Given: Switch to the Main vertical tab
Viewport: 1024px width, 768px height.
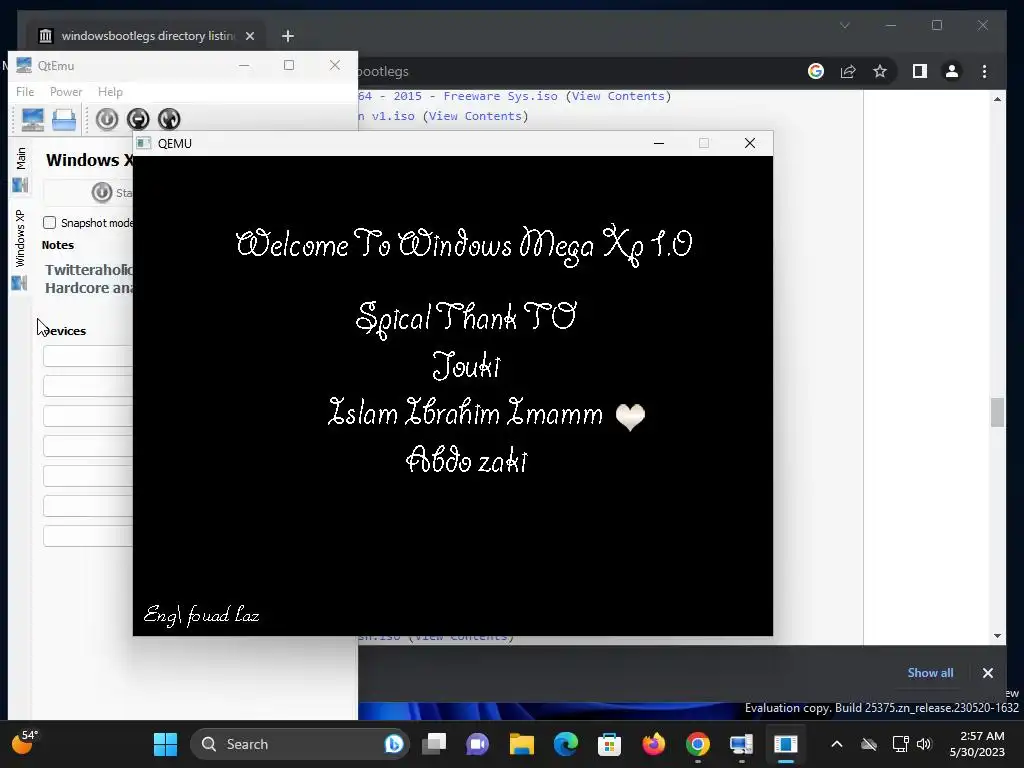Looking at the screenshot, I should [20, 169].
